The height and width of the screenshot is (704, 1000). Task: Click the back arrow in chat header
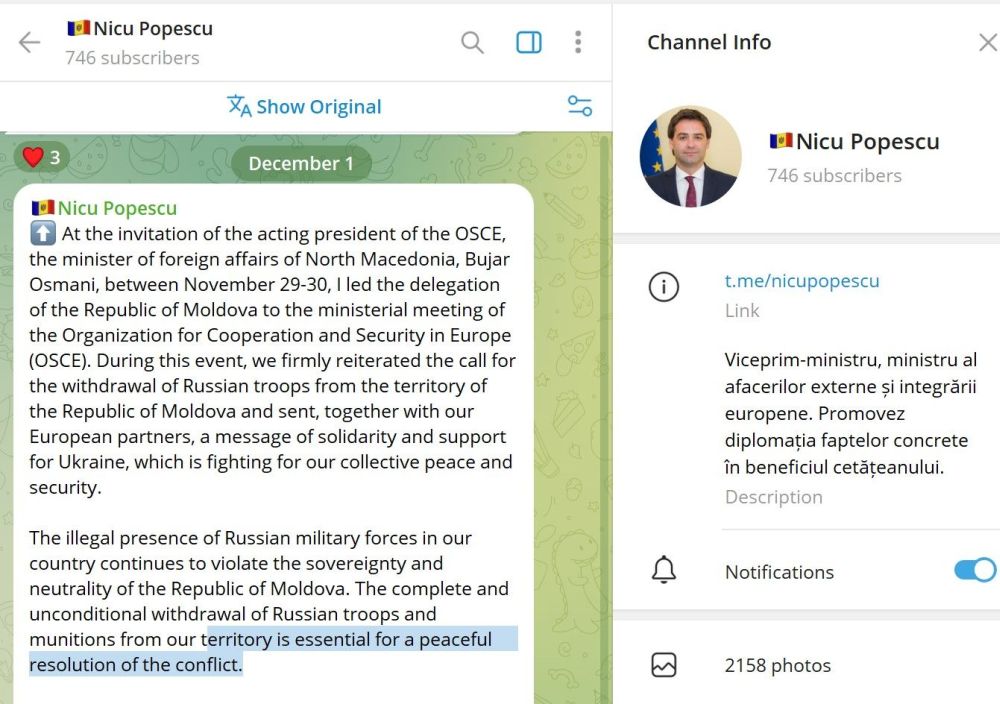pos(29,43)
